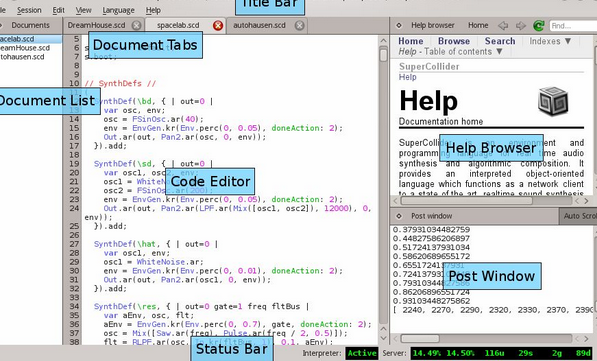597x361 pixels.
Task: Open the Help menu
Action: tap(153, 10)
